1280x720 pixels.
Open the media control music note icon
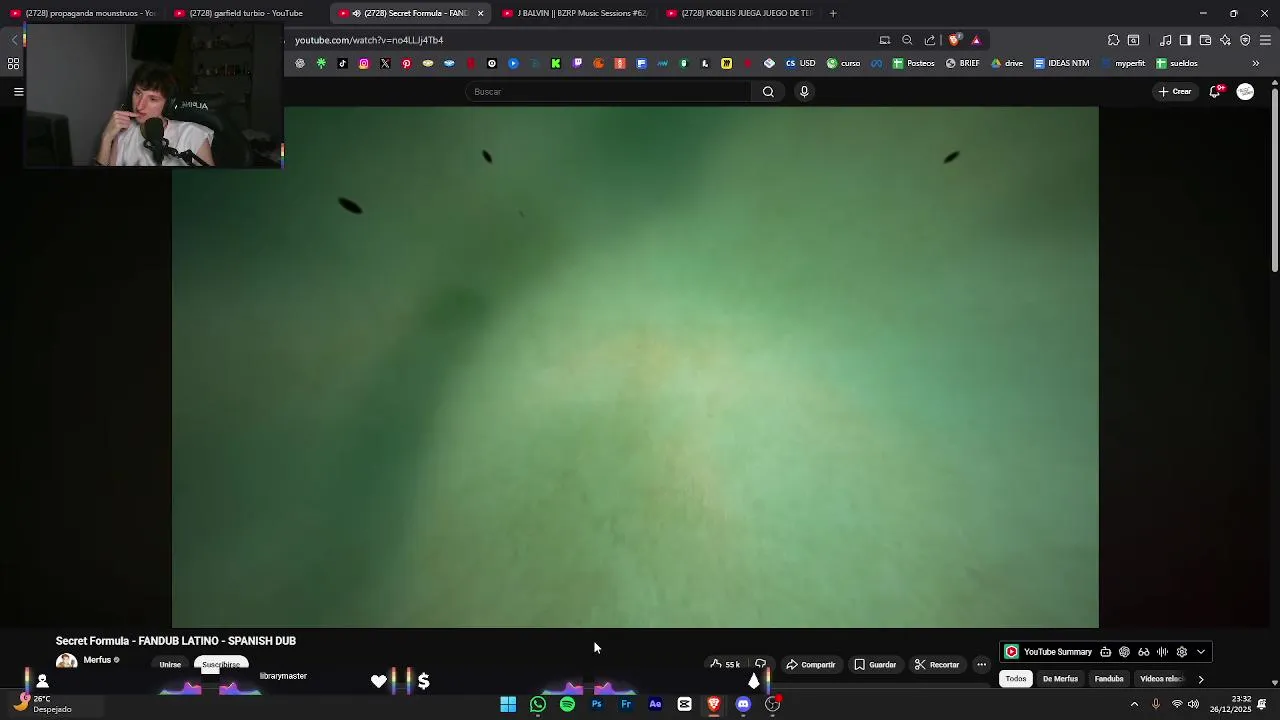pyautogui.click(x=1165, y=40)
